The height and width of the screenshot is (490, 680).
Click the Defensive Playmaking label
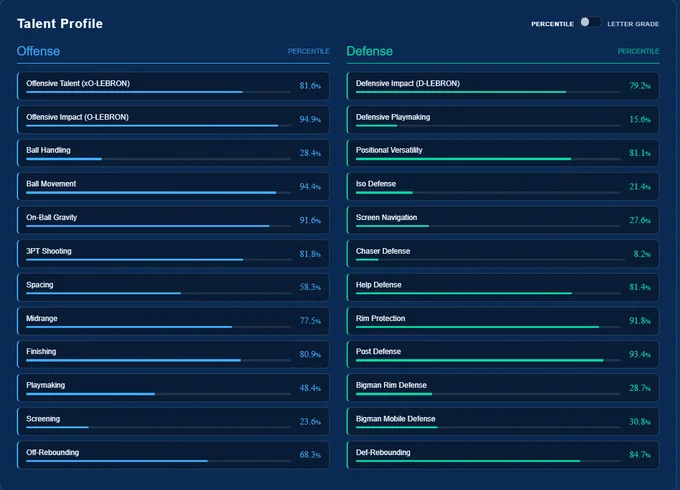coord(393,117)
